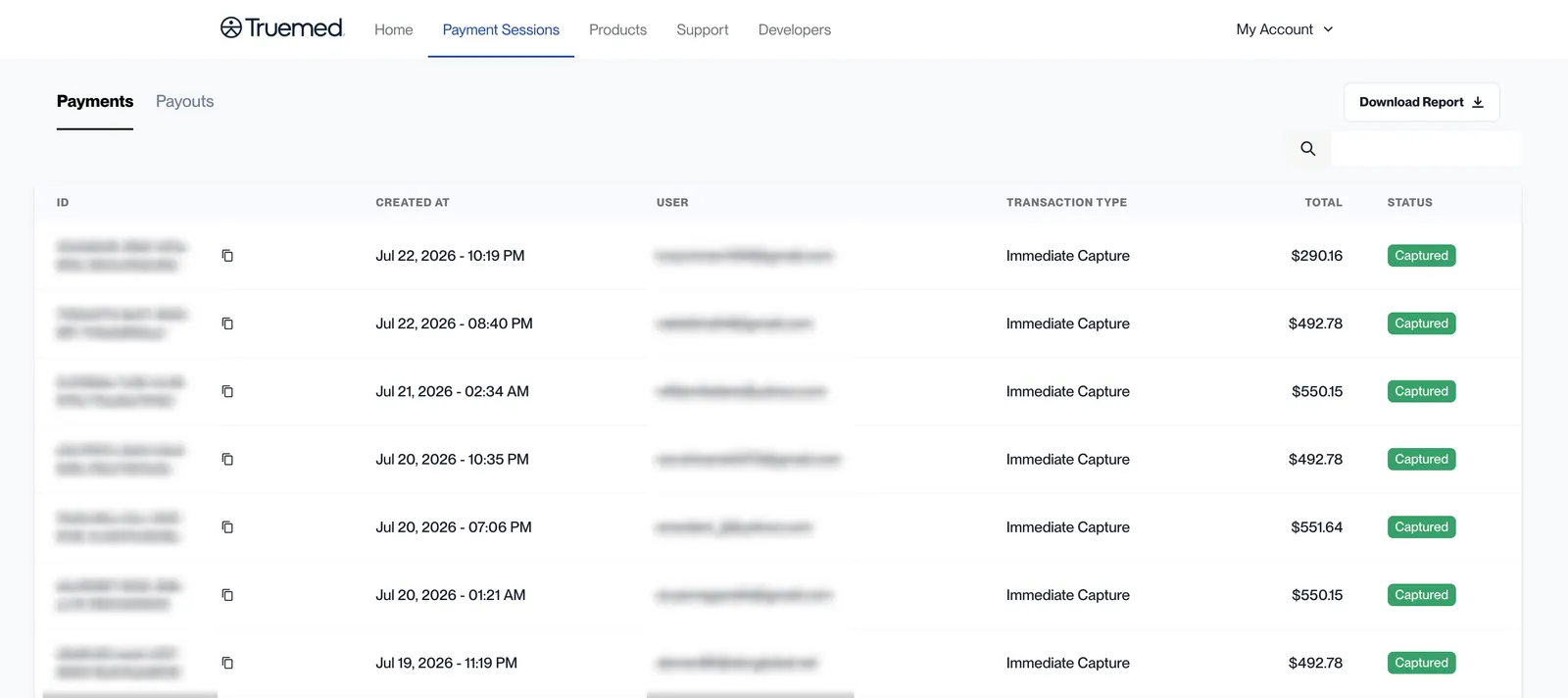Select date Jul 22, 2026 - 10:19 PM

pos(450,256)
